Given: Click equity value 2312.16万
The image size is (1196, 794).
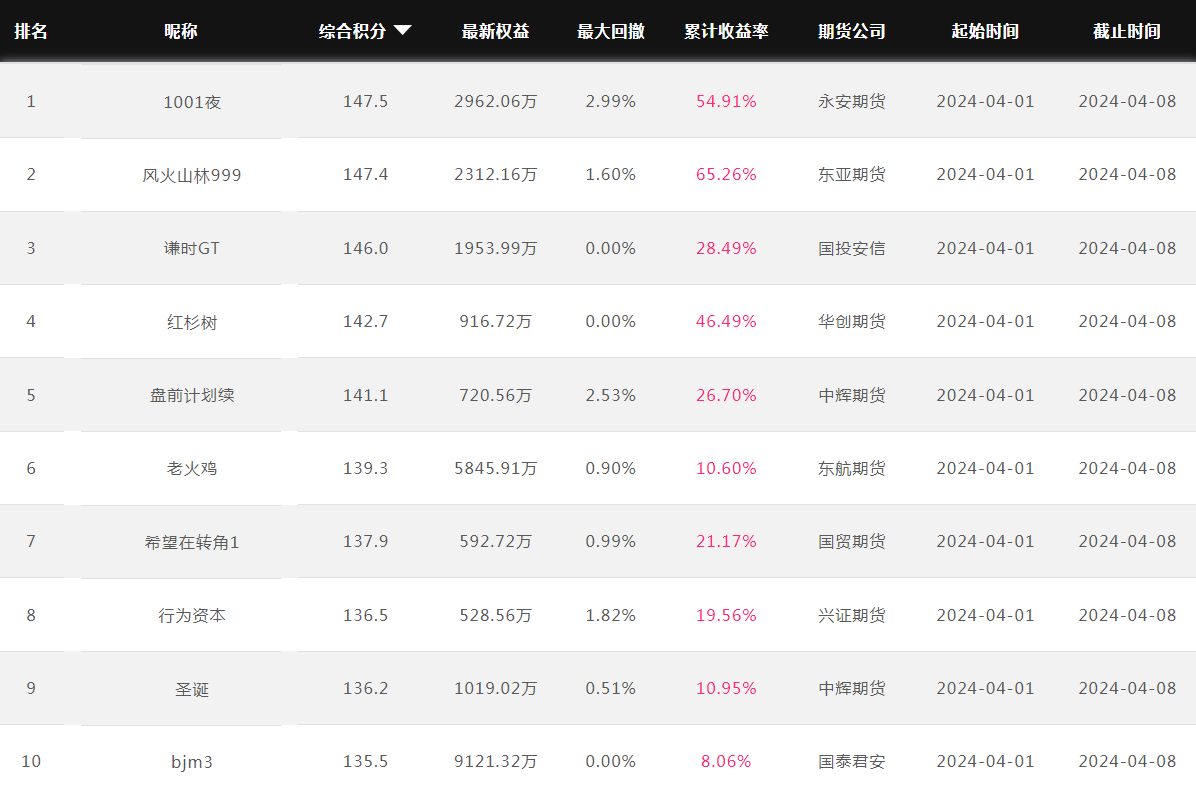Looking at the screenshot, I should point(496,175).
